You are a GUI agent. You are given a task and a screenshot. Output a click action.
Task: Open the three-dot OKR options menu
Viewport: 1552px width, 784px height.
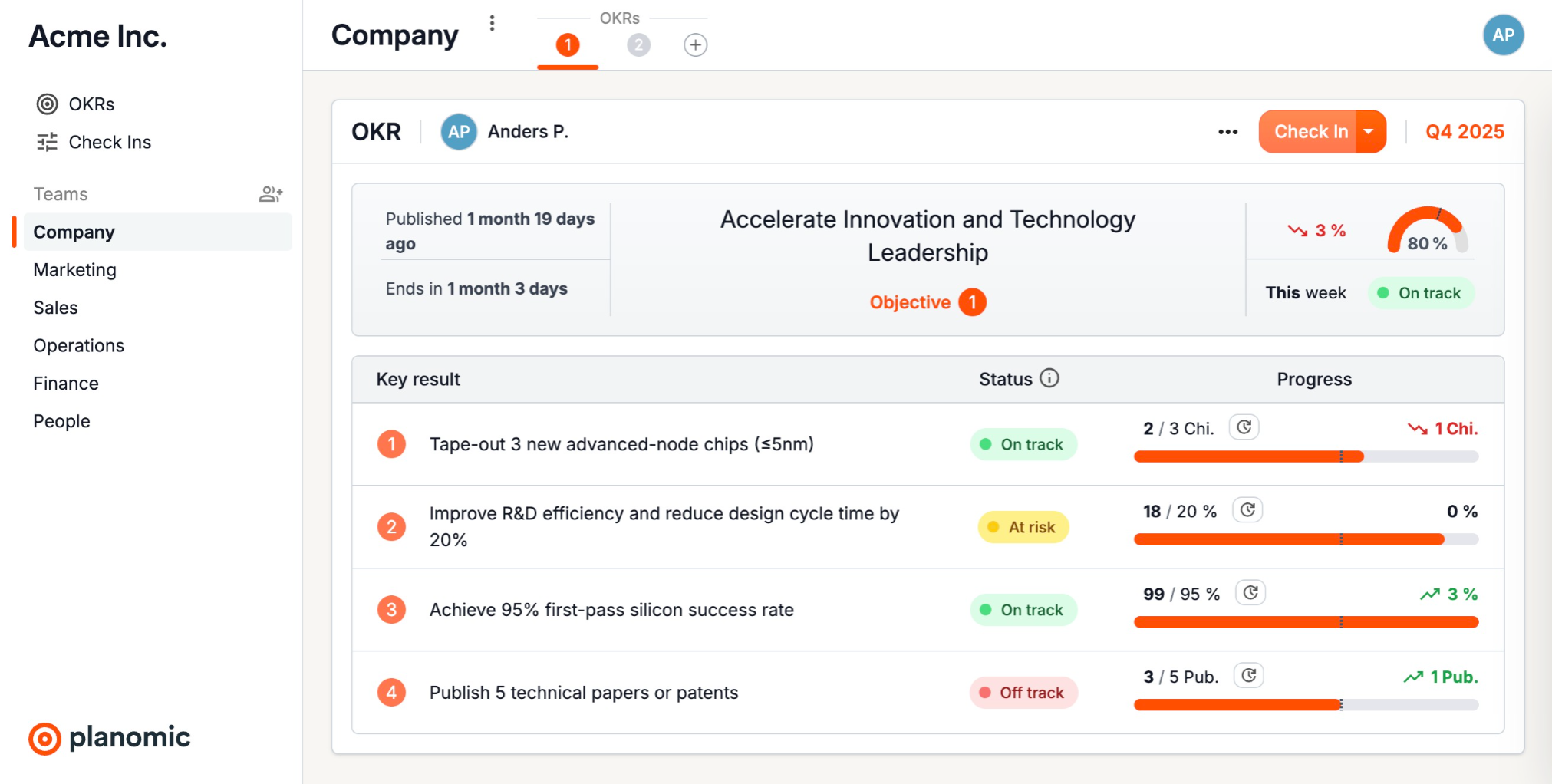(x=1227, y=132)
